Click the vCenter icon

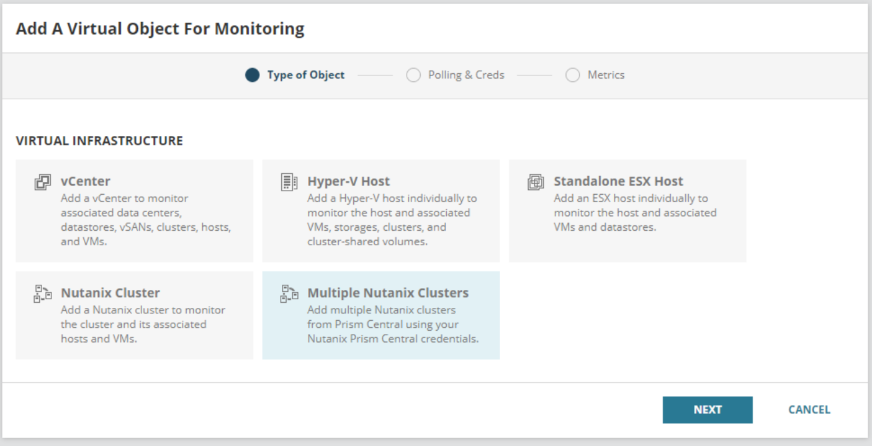click(42, 182)
